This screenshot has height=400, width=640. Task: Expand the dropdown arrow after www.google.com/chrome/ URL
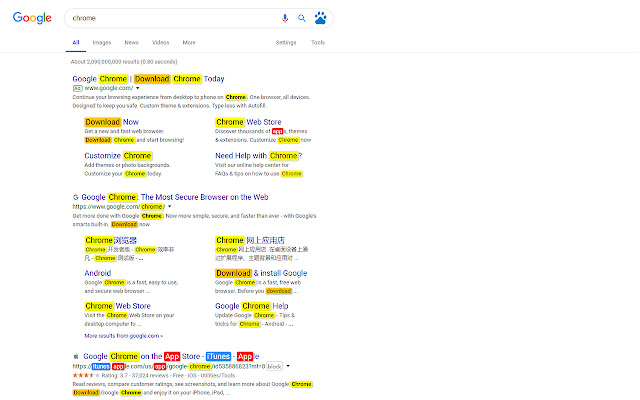point(170,207)
